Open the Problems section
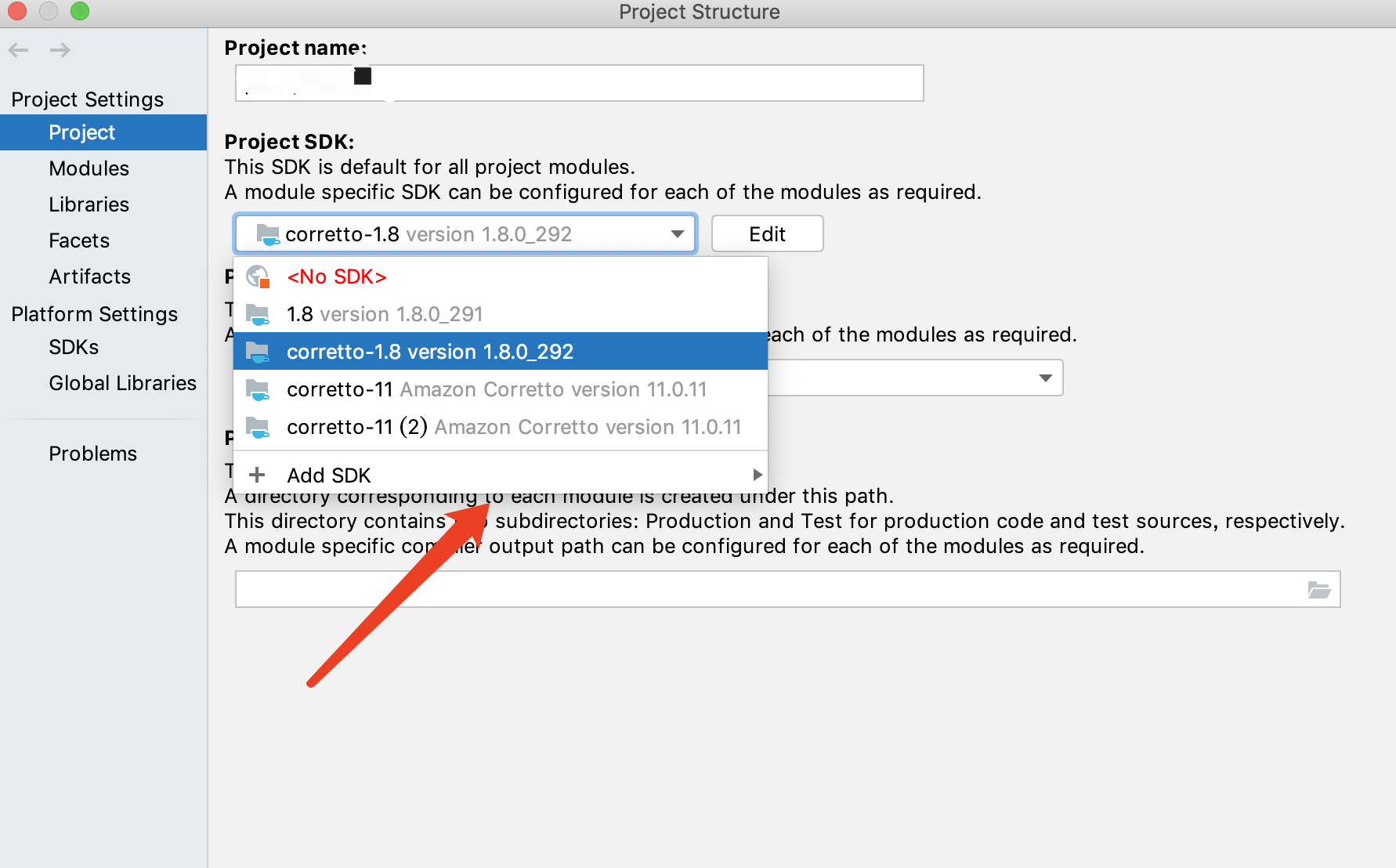Screen dimensions: 1396x868 click(92, 453)
